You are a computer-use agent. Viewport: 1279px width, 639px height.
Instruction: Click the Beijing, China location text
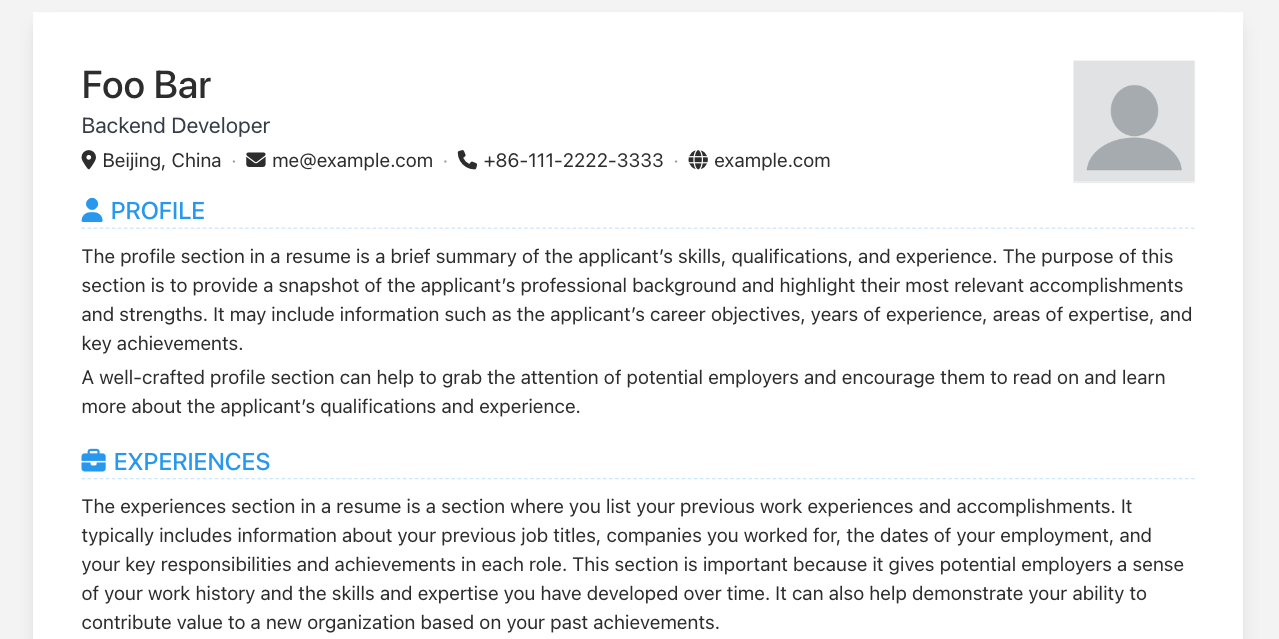coord(162,160)
